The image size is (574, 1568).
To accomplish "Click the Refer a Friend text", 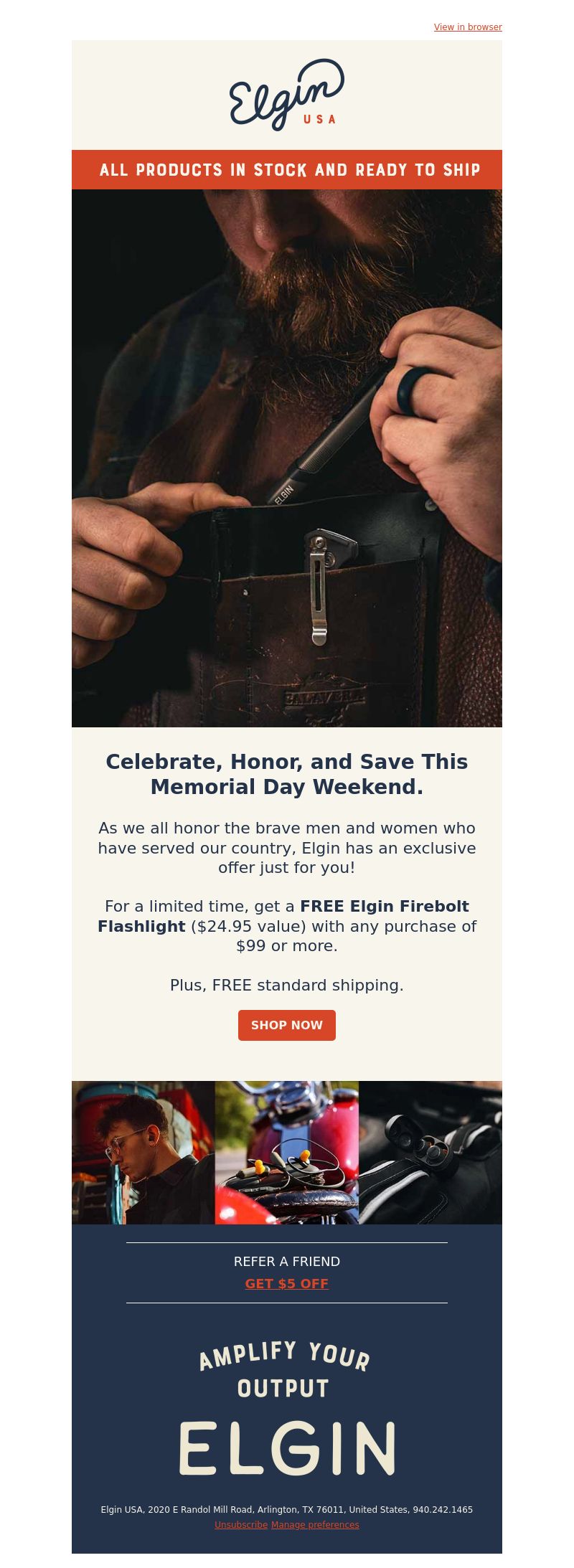I will [x=287, y=1262].
